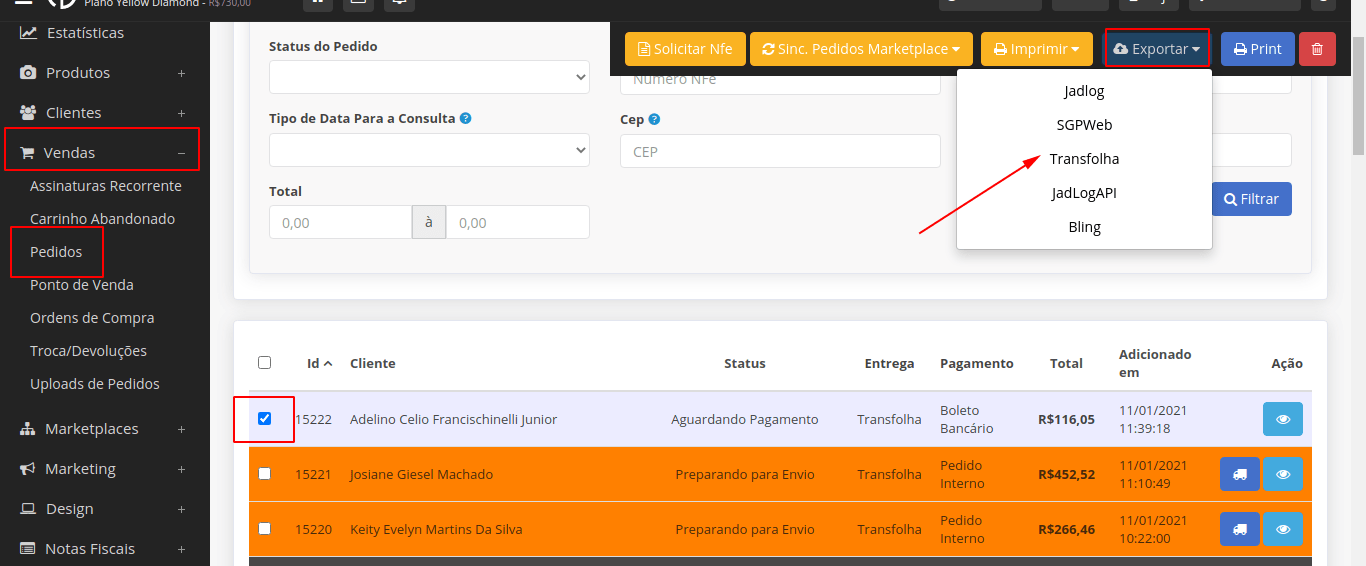This screenshot has width=1366, height=566.
Task: Click help icon beside Tipo de Data
Action: [466, 118]
